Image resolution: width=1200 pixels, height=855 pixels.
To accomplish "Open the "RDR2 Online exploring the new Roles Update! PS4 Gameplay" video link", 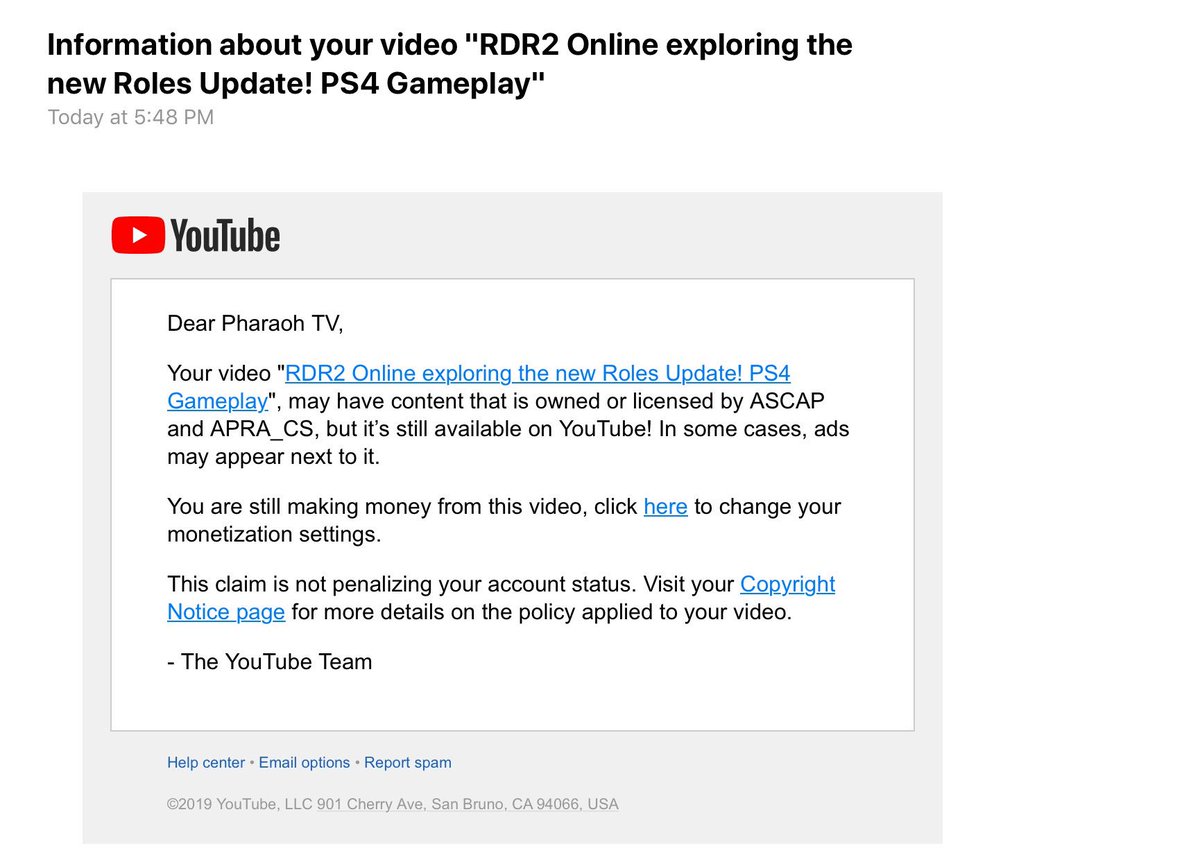I will pos(479,387).
